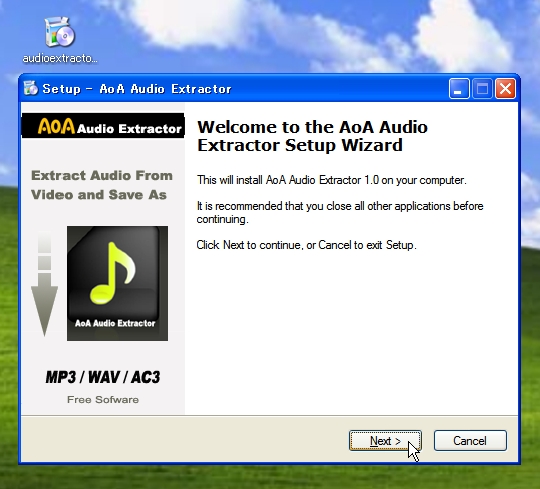Close the Setup wizard window

tap(505, 89)
